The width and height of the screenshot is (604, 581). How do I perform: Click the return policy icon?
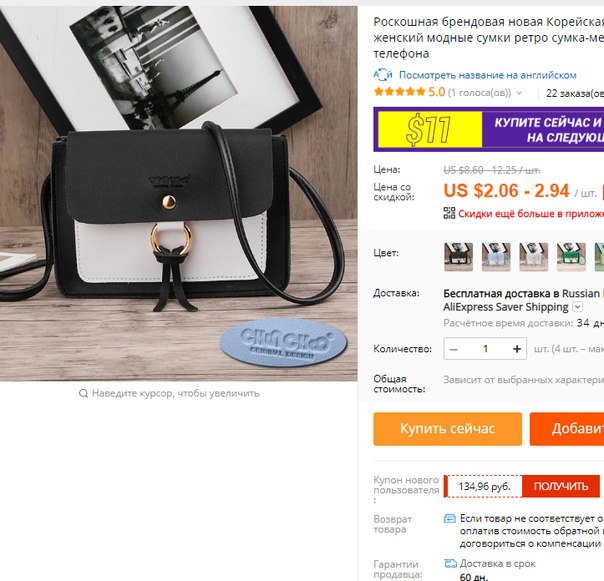click(x=450, y=519)
